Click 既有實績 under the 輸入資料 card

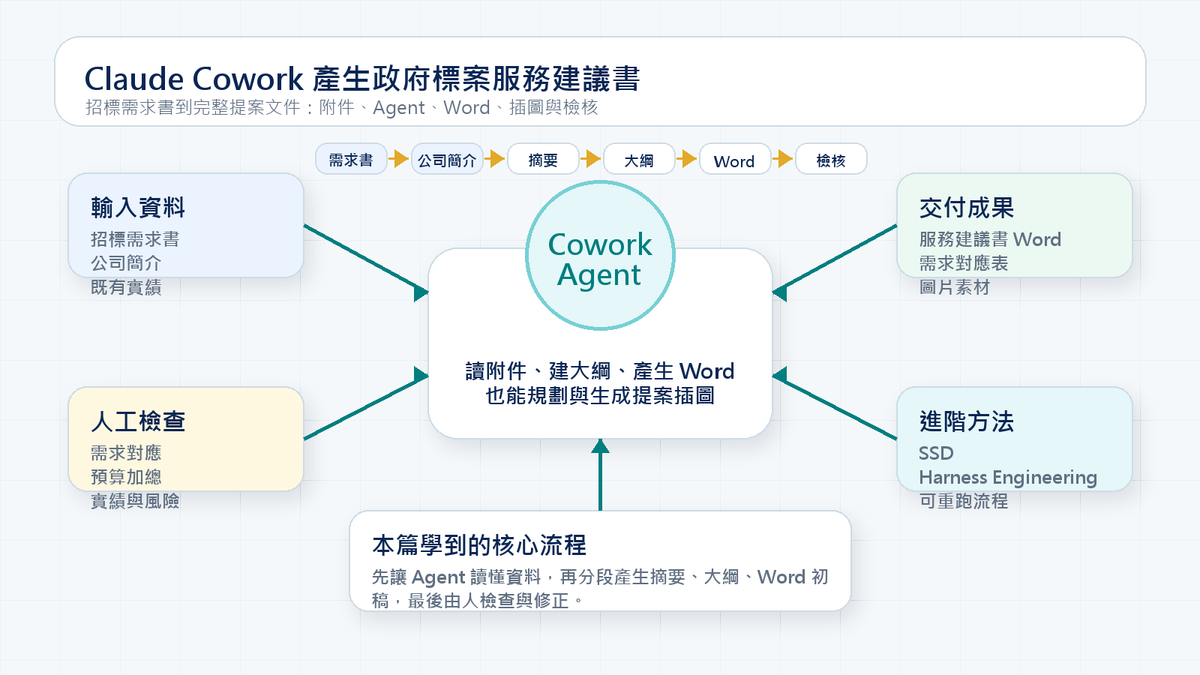(126, 288)
